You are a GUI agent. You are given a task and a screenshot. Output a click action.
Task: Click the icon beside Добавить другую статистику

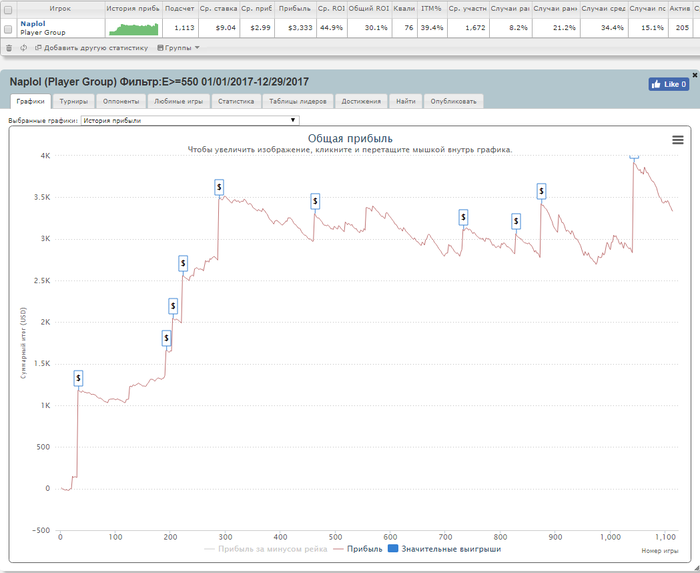[38, 48]
